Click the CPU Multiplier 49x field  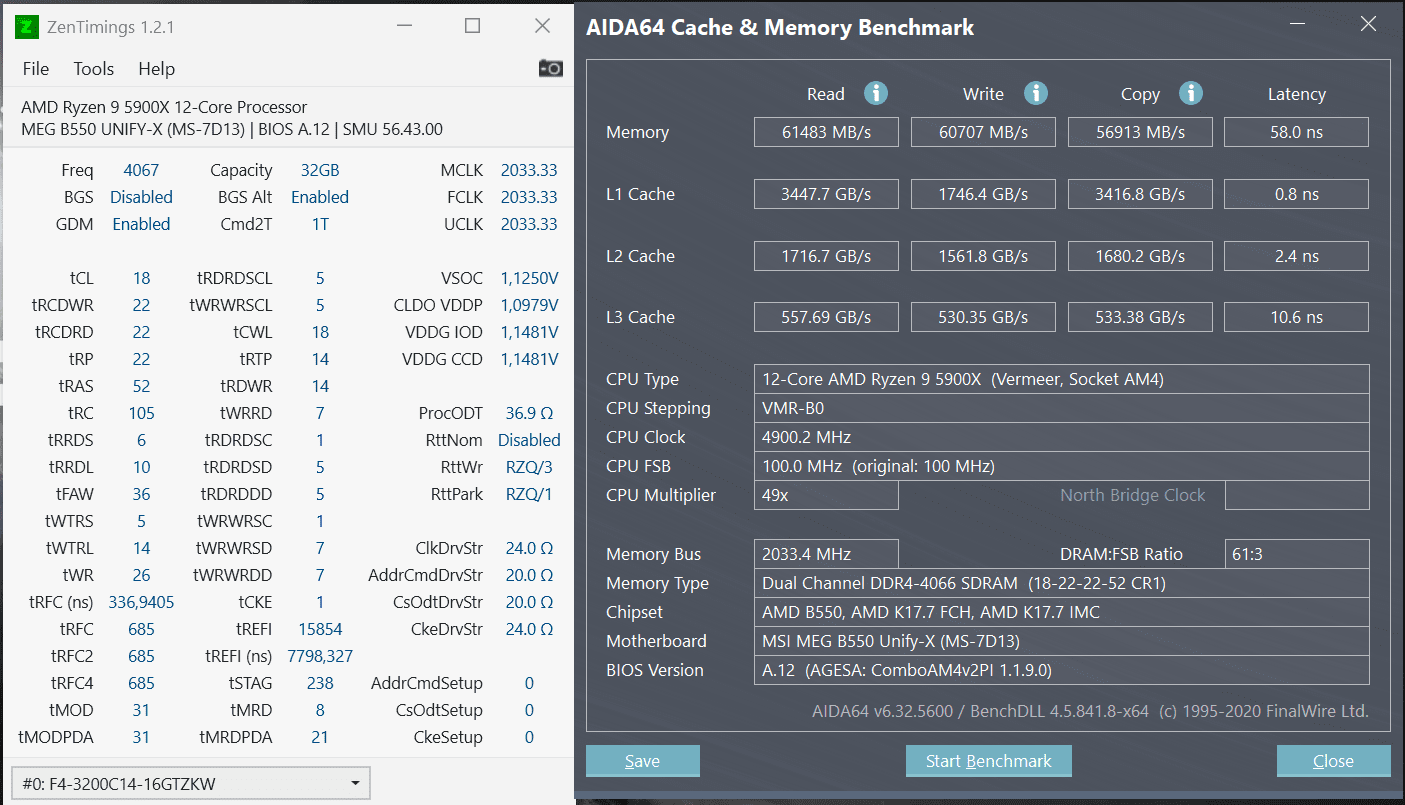coord(826,495)
